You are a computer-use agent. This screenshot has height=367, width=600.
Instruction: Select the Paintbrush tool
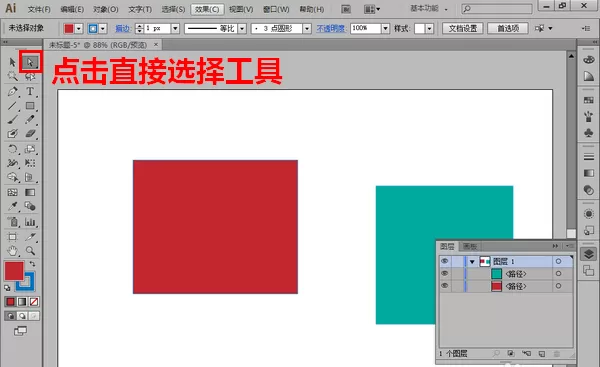click(12, 119)
